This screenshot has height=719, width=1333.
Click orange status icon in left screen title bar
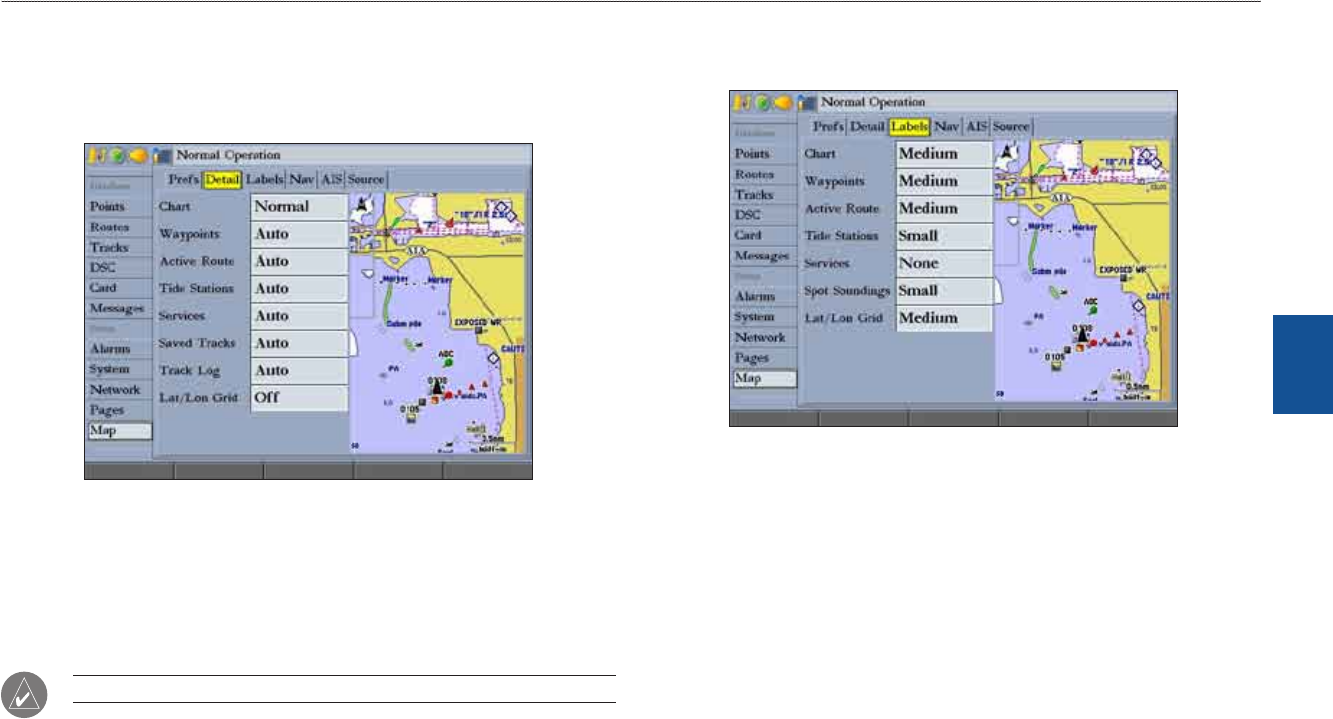[139, 155]
